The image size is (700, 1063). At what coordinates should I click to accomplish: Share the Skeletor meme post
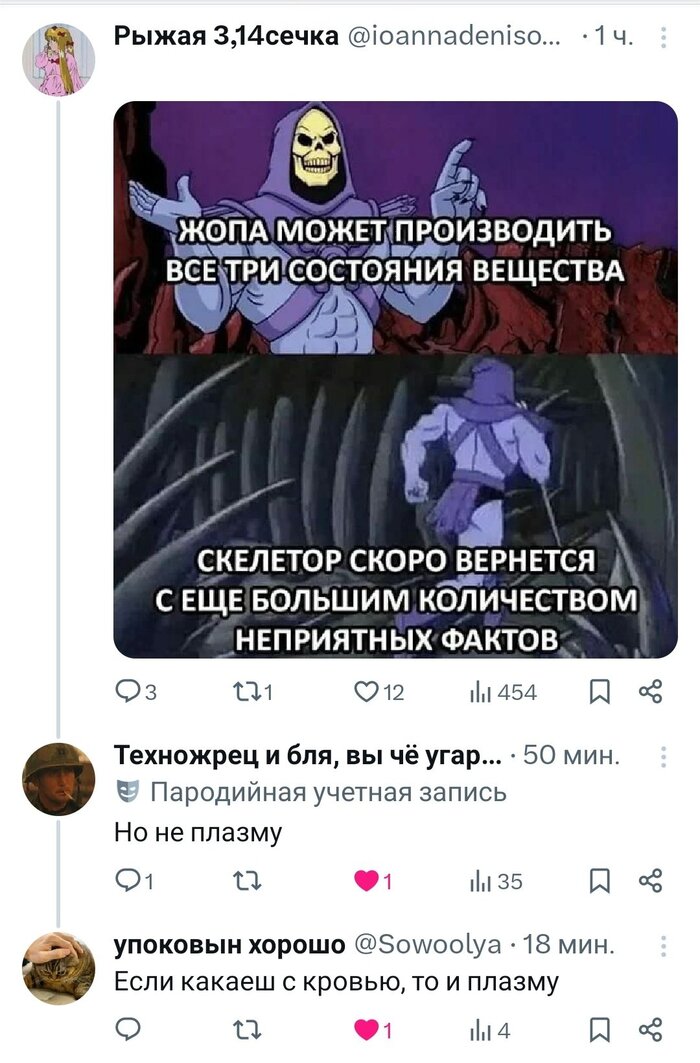(651, 692)
